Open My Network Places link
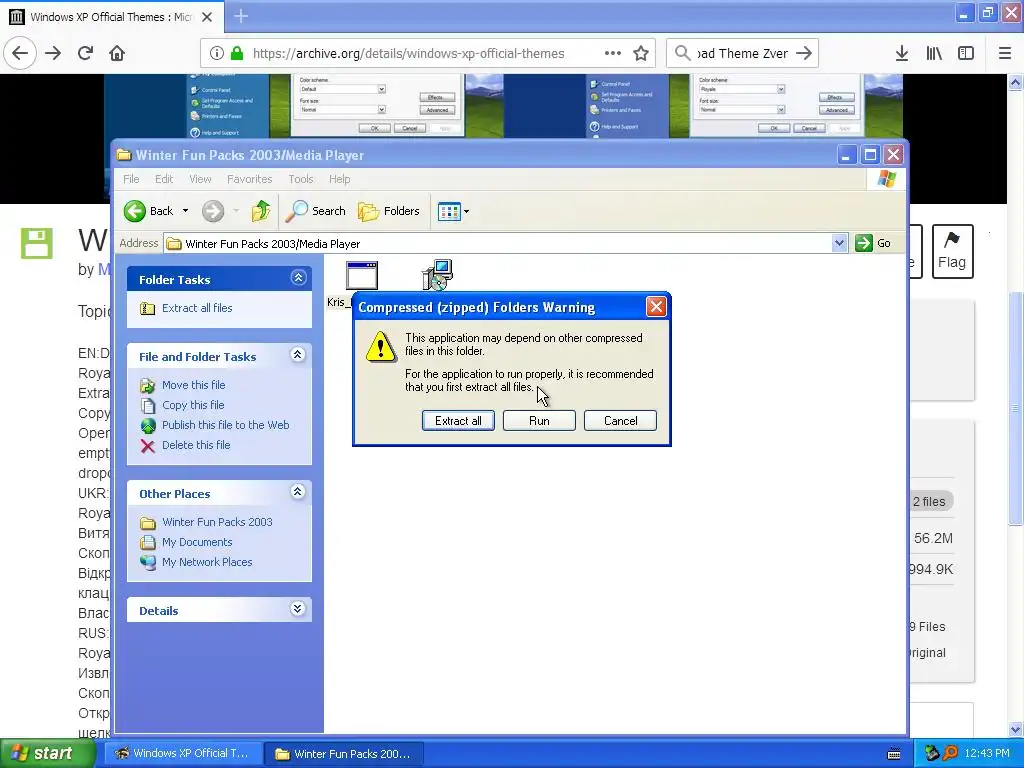Image resolution: width=1024 pixels, height=768 pixels. [206, 562]
